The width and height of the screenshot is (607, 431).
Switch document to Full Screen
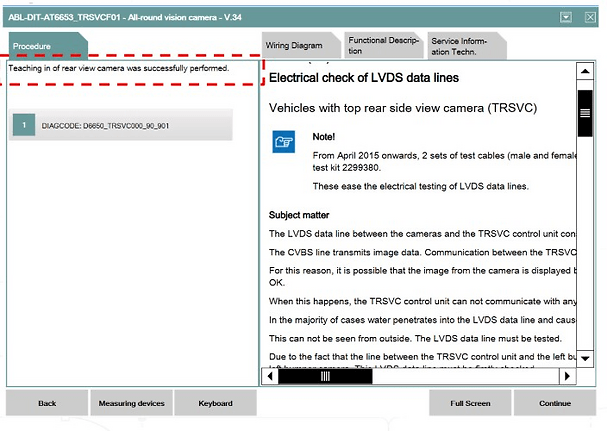[x=470, y=403]
